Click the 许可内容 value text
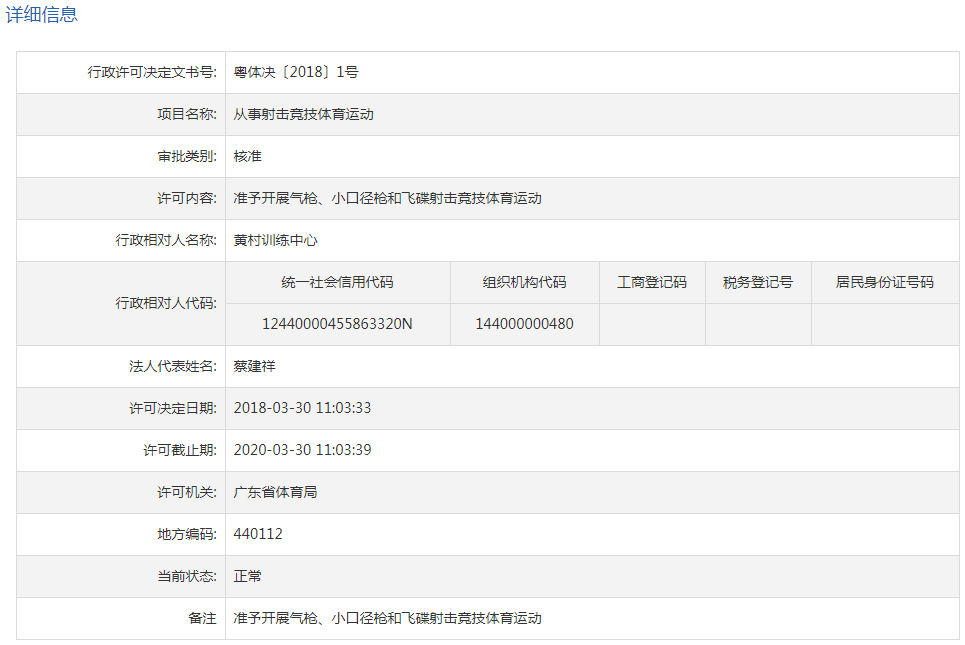965x645 pixels. pos(387,198)
